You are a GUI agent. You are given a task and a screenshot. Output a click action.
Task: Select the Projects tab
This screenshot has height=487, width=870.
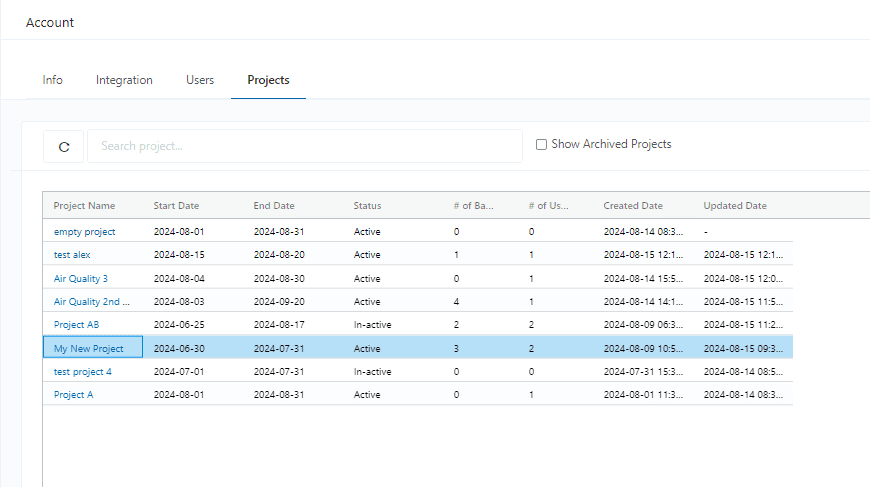269,80
